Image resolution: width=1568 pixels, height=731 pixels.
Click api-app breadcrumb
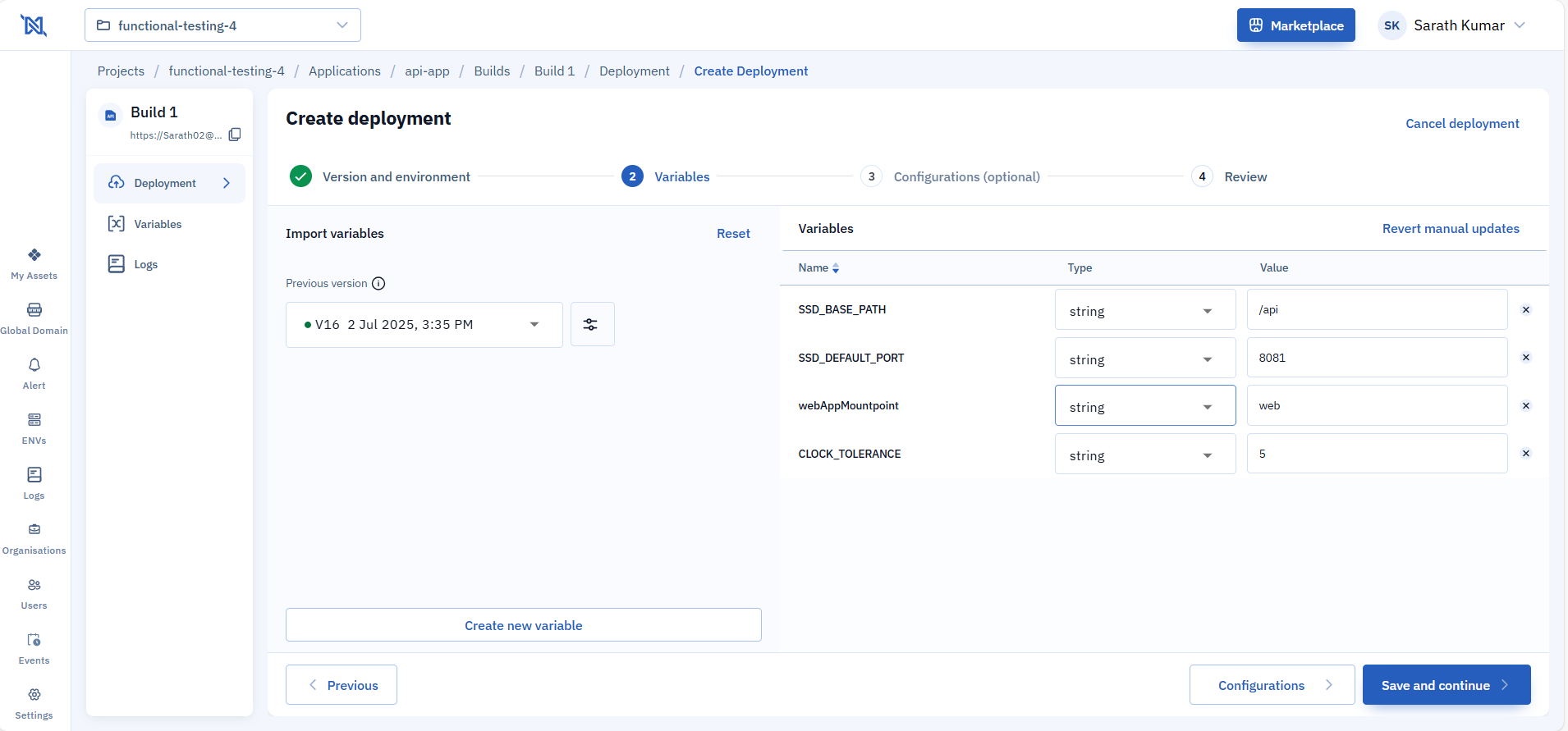[427, 71]
